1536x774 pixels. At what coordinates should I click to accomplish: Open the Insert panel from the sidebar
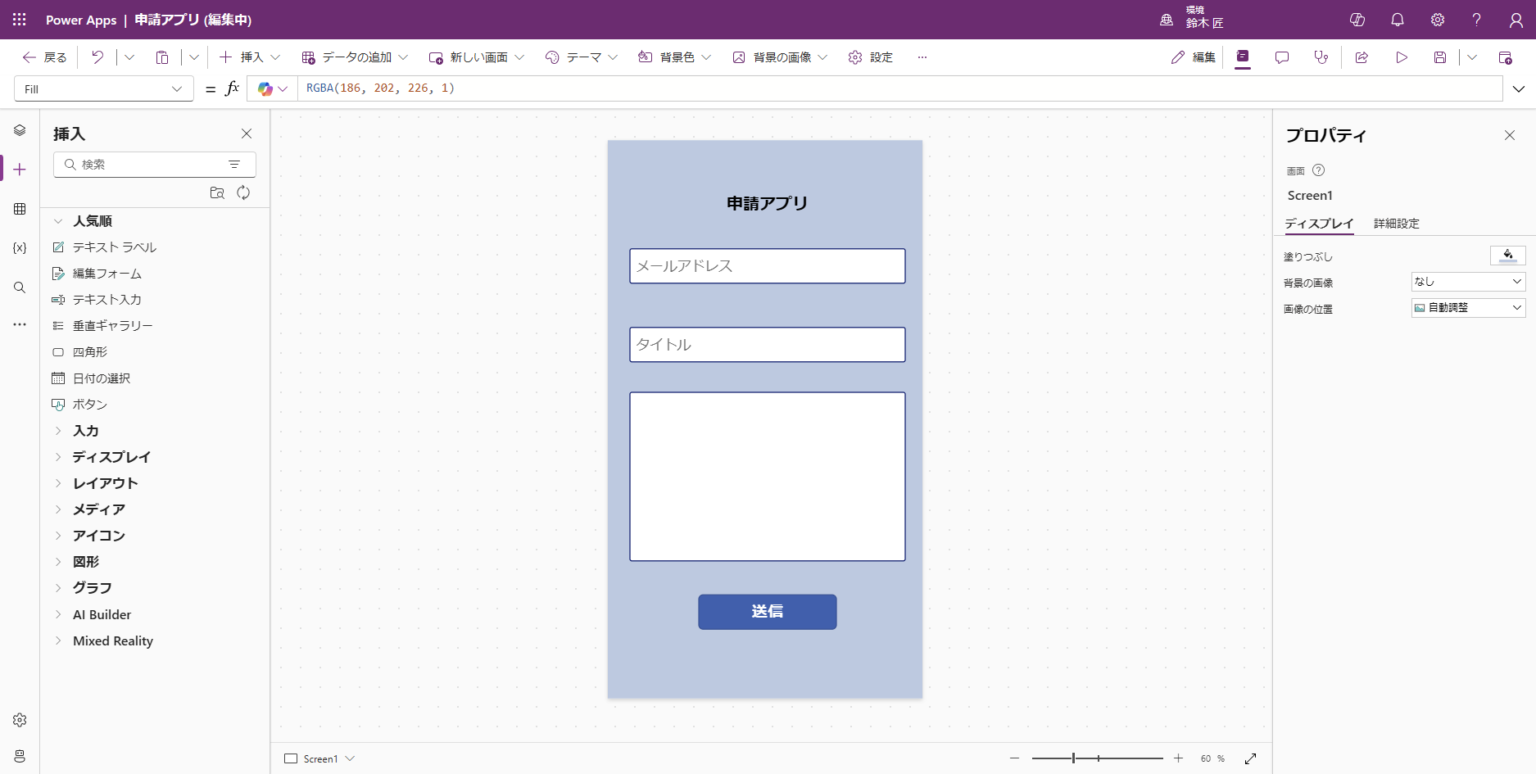(x=18, y=168)
